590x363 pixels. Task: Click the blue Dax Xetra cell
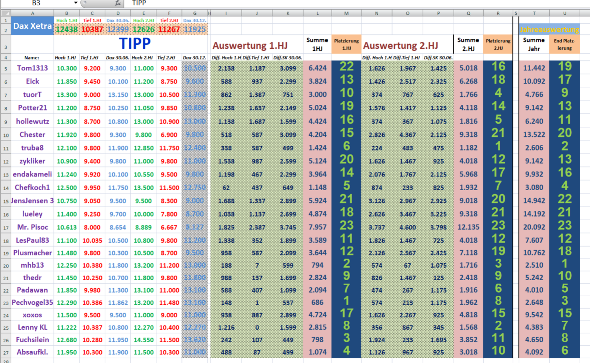(32, 26)
